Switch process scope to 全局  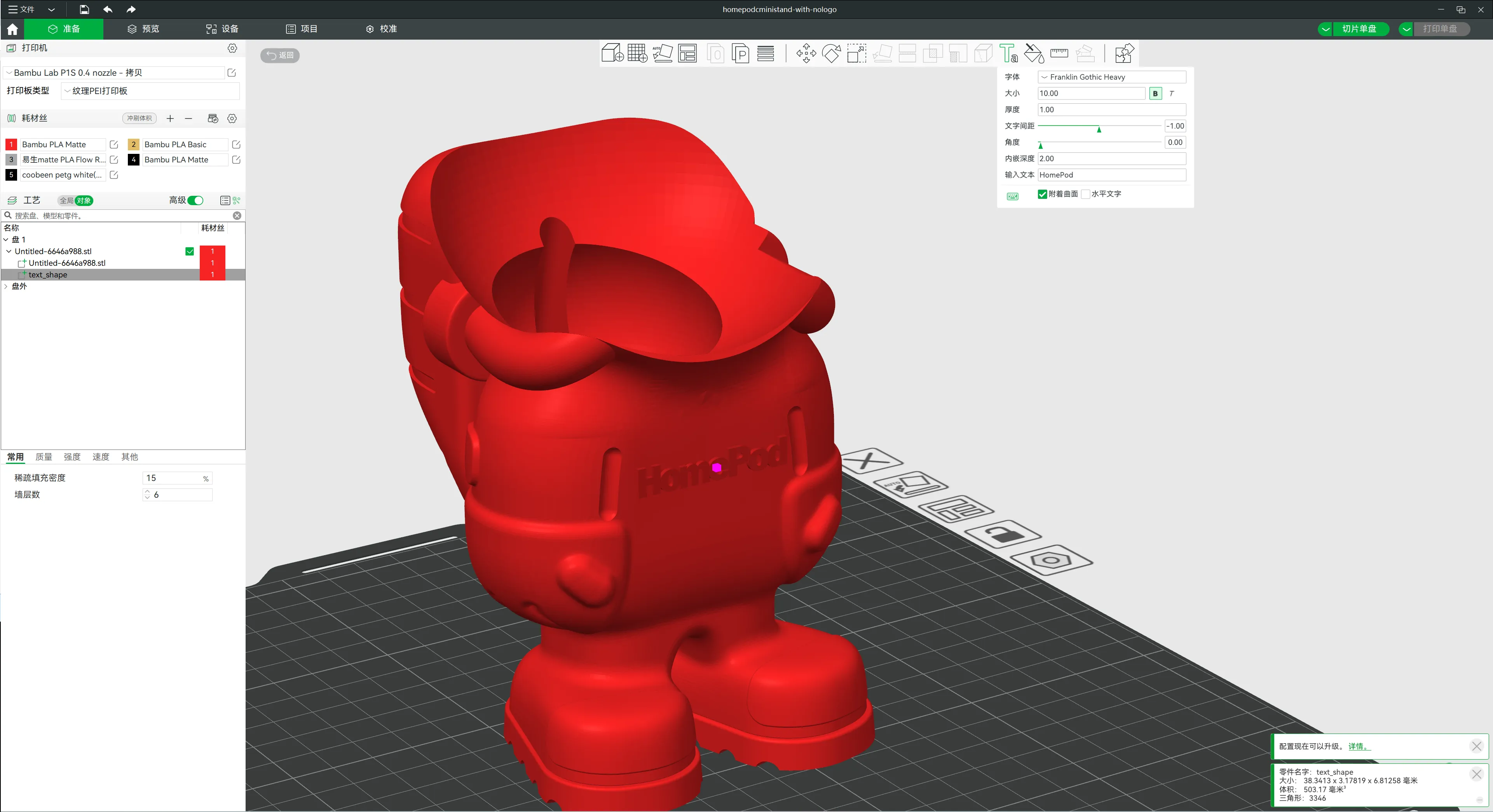(x=66, y=200)
